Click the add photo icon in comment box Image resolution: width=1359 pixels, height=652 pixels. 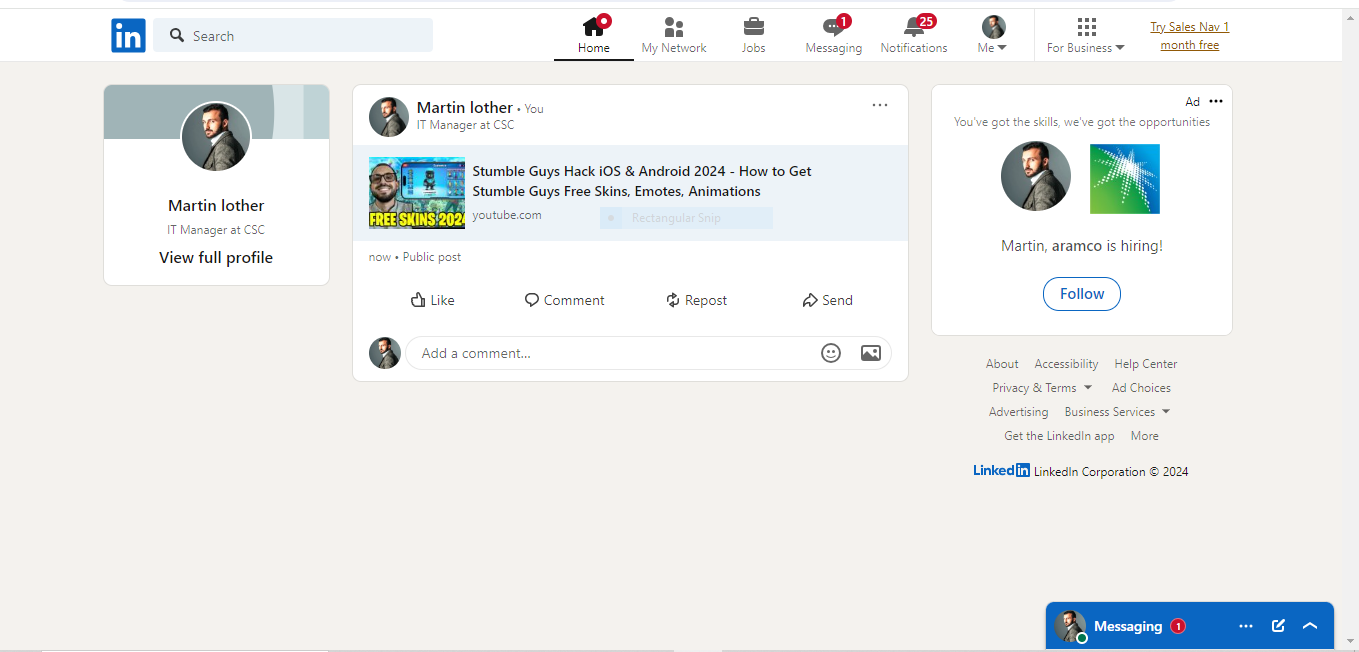[871, 353]
